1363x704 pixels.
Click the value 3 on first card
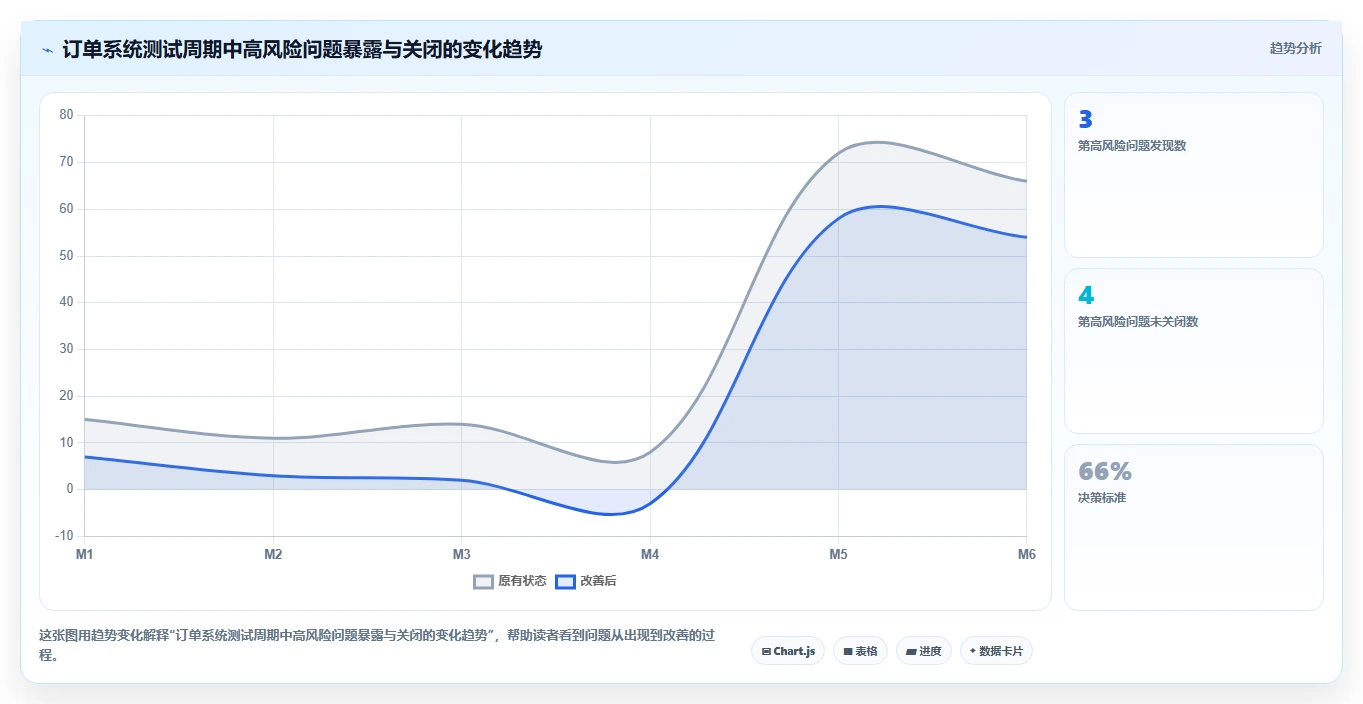click(1085, 119)
